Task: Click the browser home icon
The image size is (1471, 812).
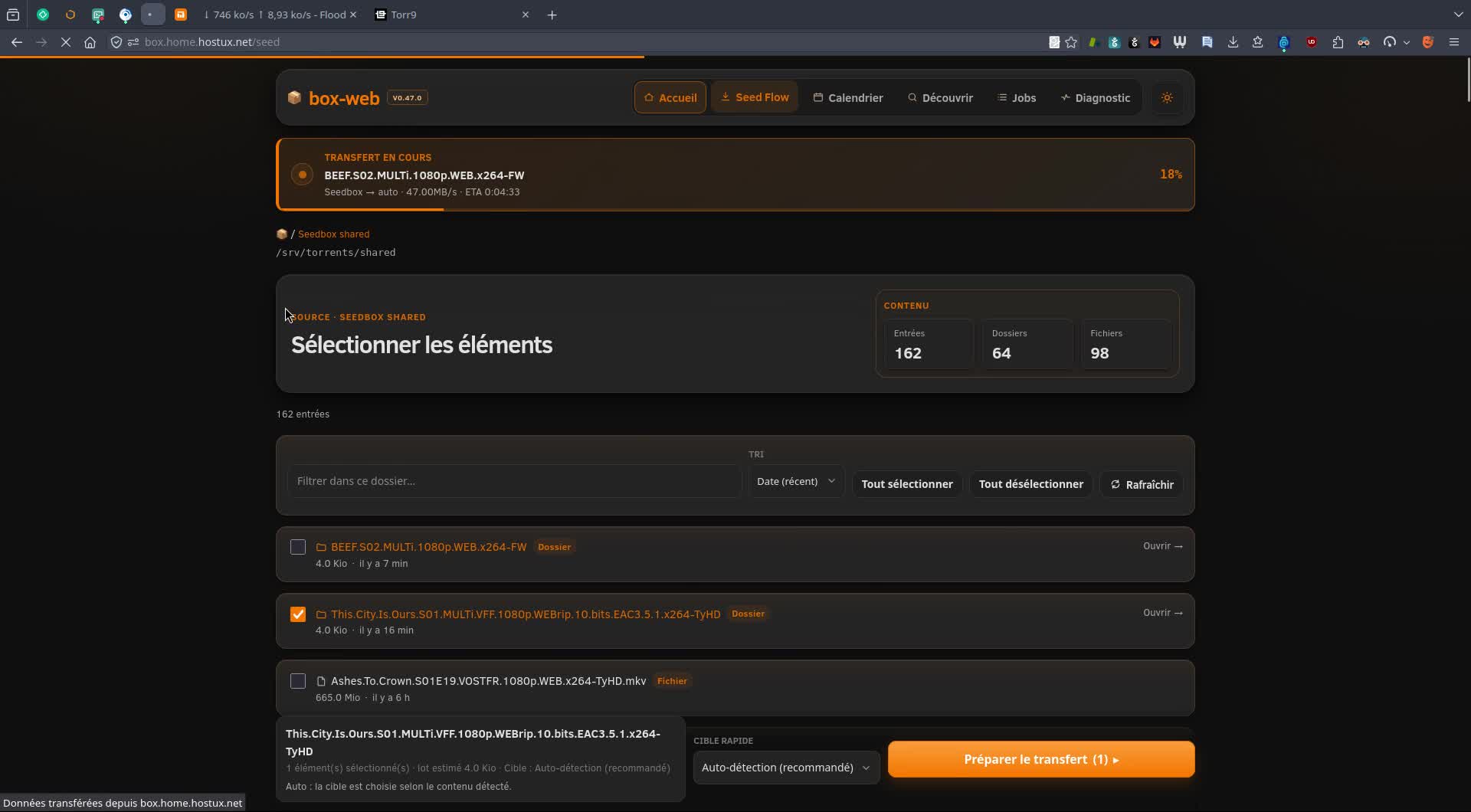Action: [90, 42]
